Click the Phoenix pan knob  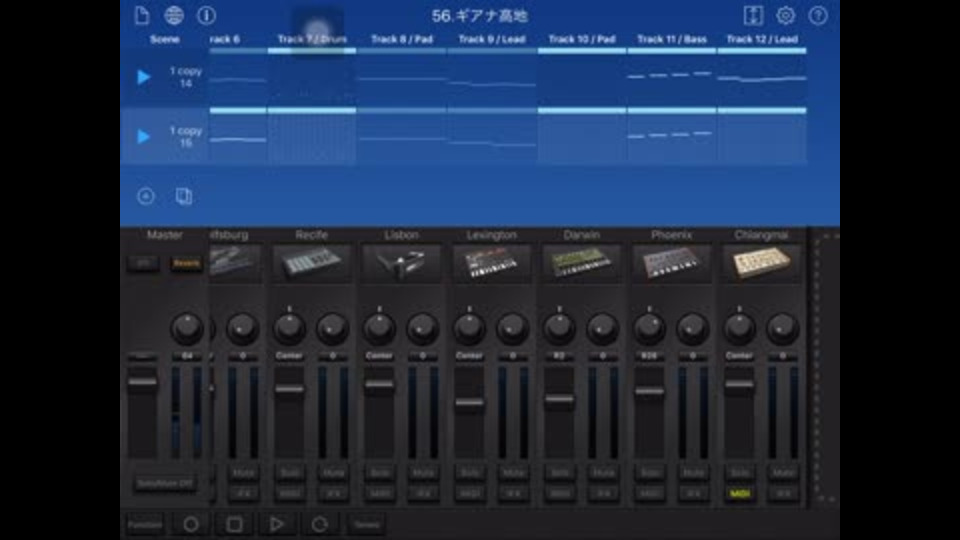click(649, 329)
